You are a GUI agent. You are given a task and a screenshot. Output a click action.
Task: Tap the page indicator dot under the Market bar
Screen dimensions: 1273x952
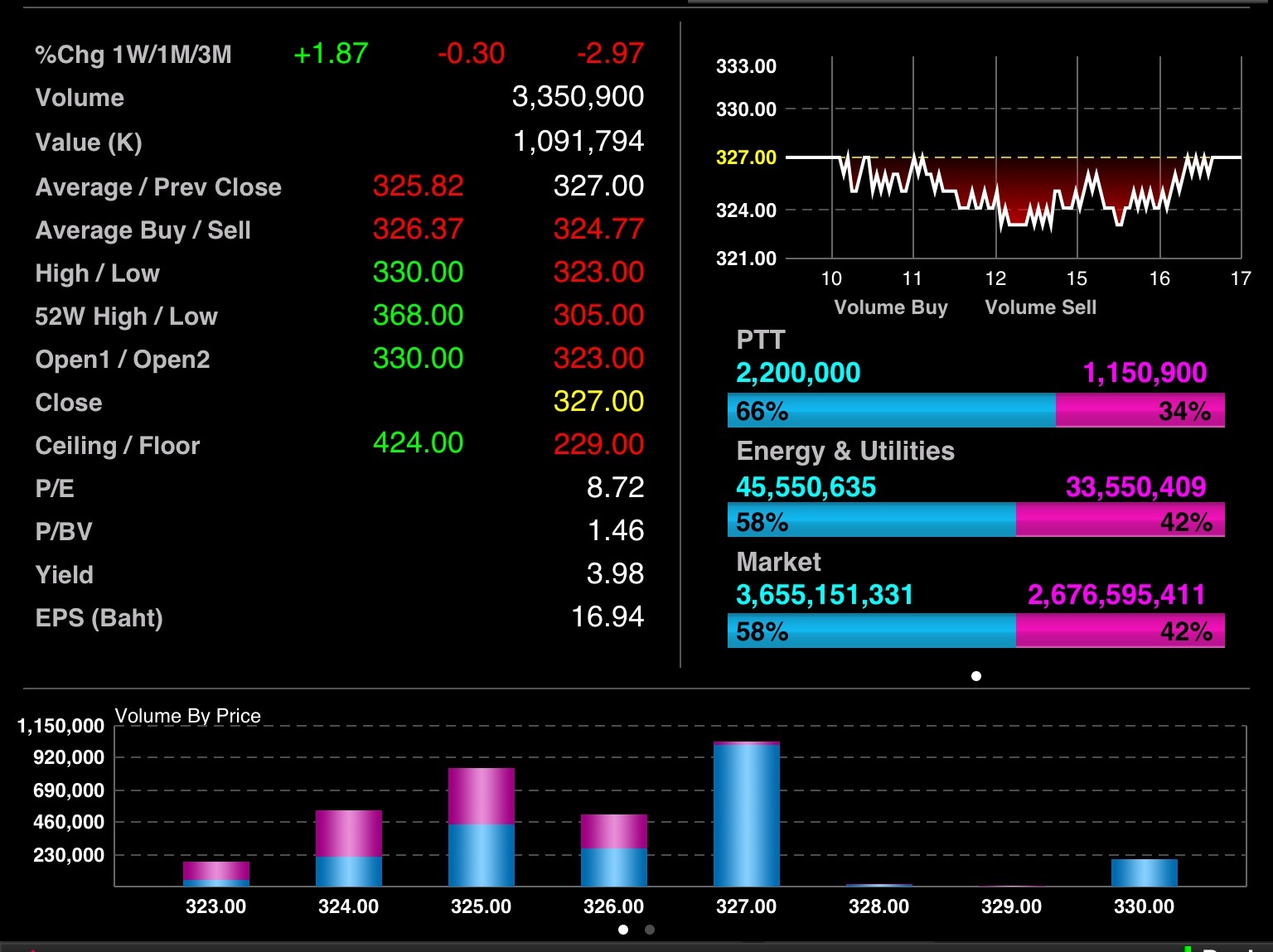(976, 676)
